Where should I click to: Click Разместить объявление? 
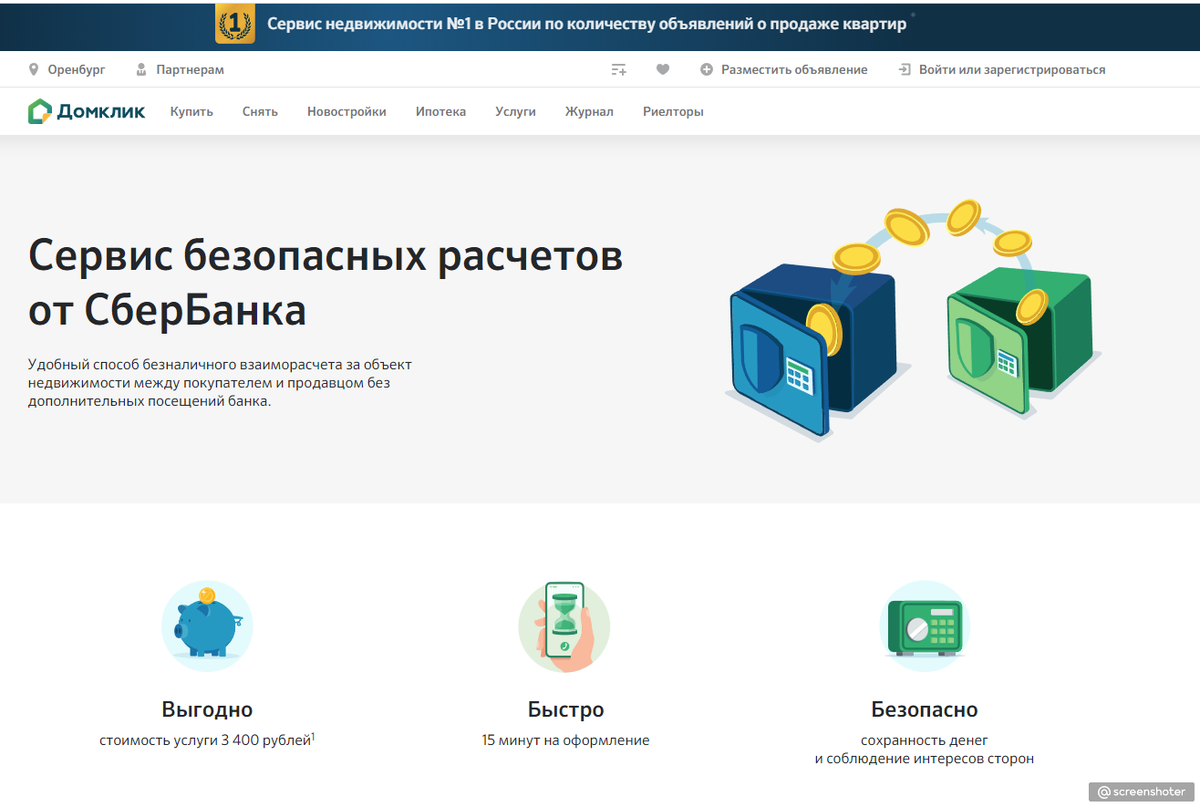[794, 70]
